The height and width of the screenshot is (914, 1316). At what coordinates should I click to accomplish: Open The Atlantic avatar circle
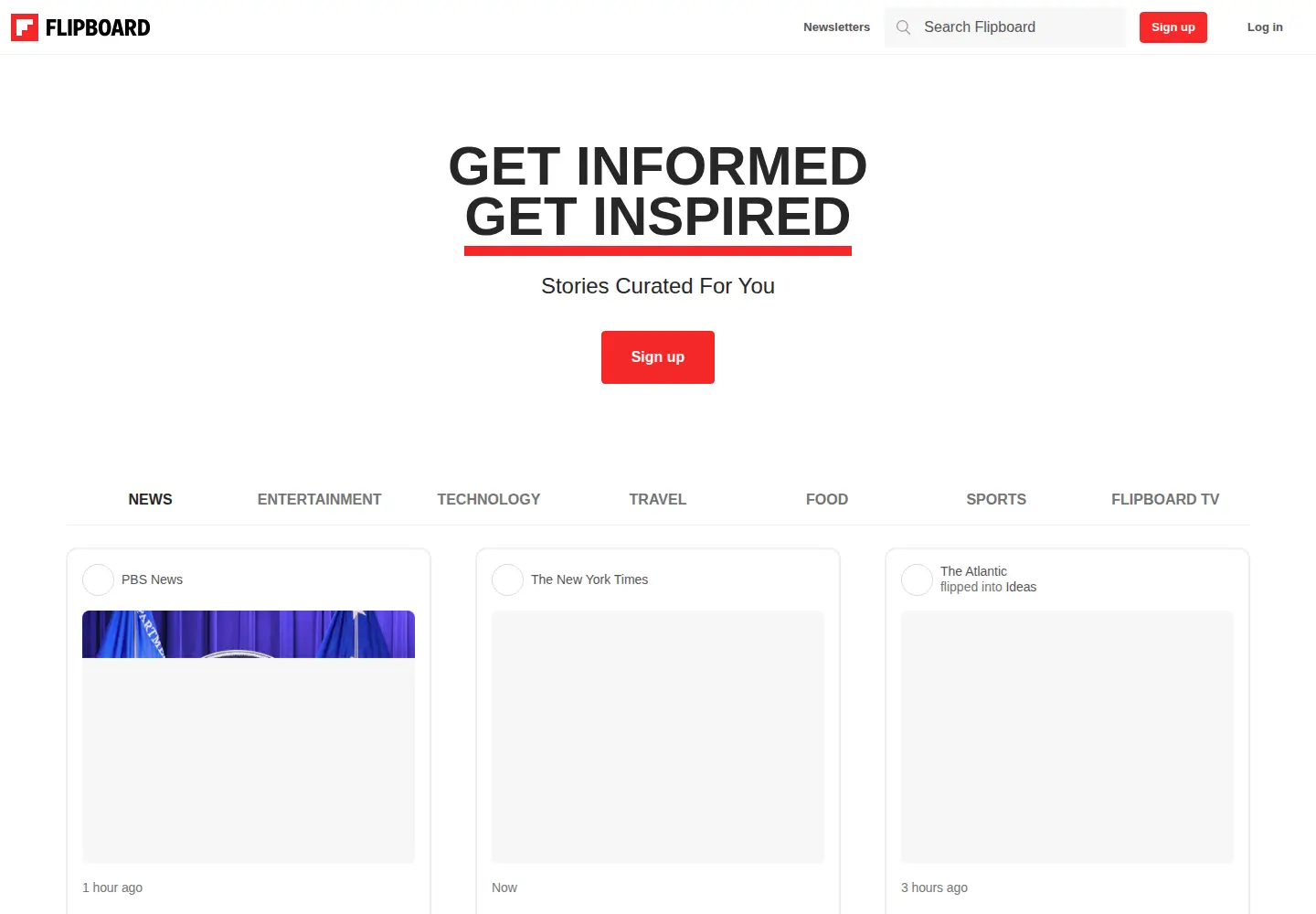coord(917,579)
